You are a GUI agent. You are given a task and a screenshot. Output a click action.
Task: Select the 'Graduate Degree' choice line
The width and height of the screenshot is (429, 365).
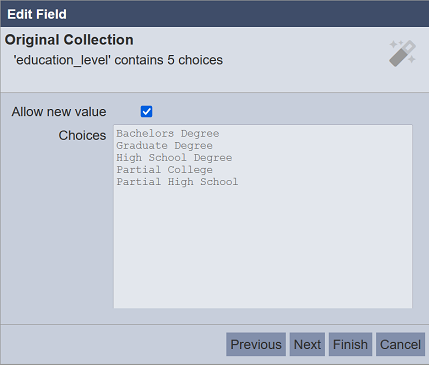[x=164, y=146]
